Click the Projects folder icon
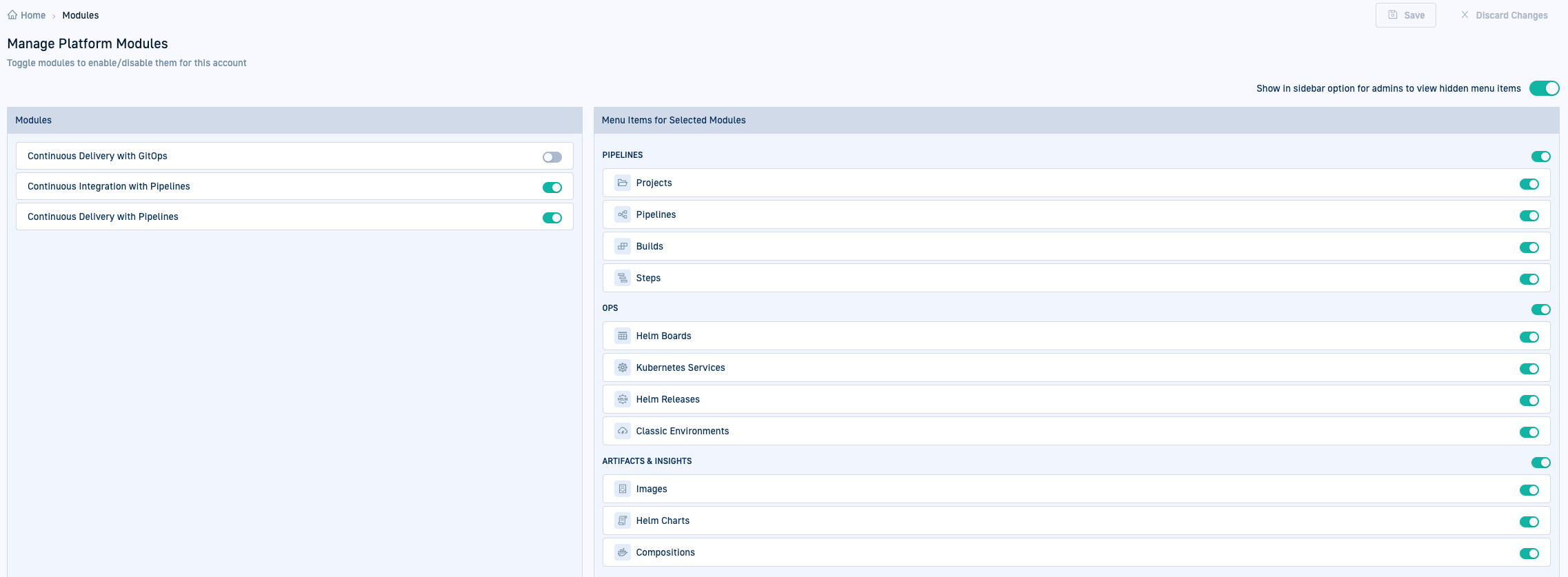 pyautogui.click(x=623, y=183)
